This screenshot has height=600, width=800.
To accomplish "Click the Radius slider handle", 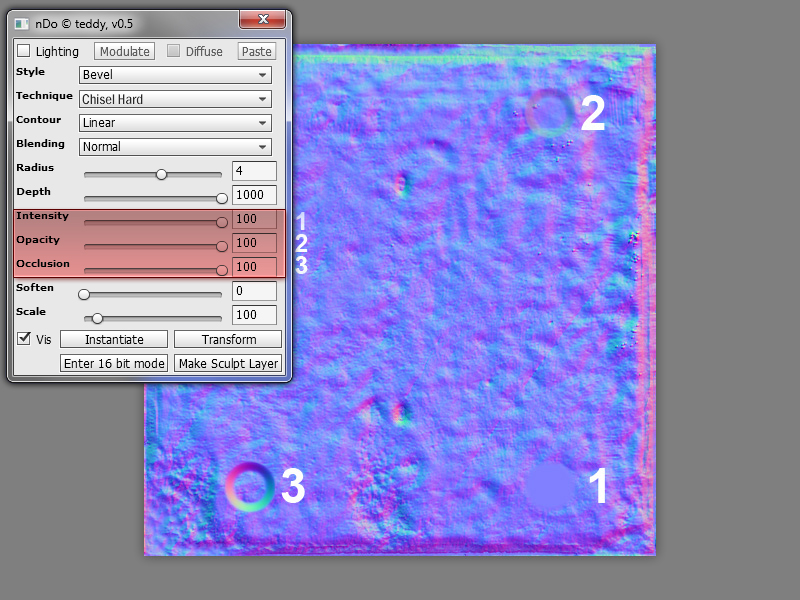I will pyautogui.click(x=161, y=174).
